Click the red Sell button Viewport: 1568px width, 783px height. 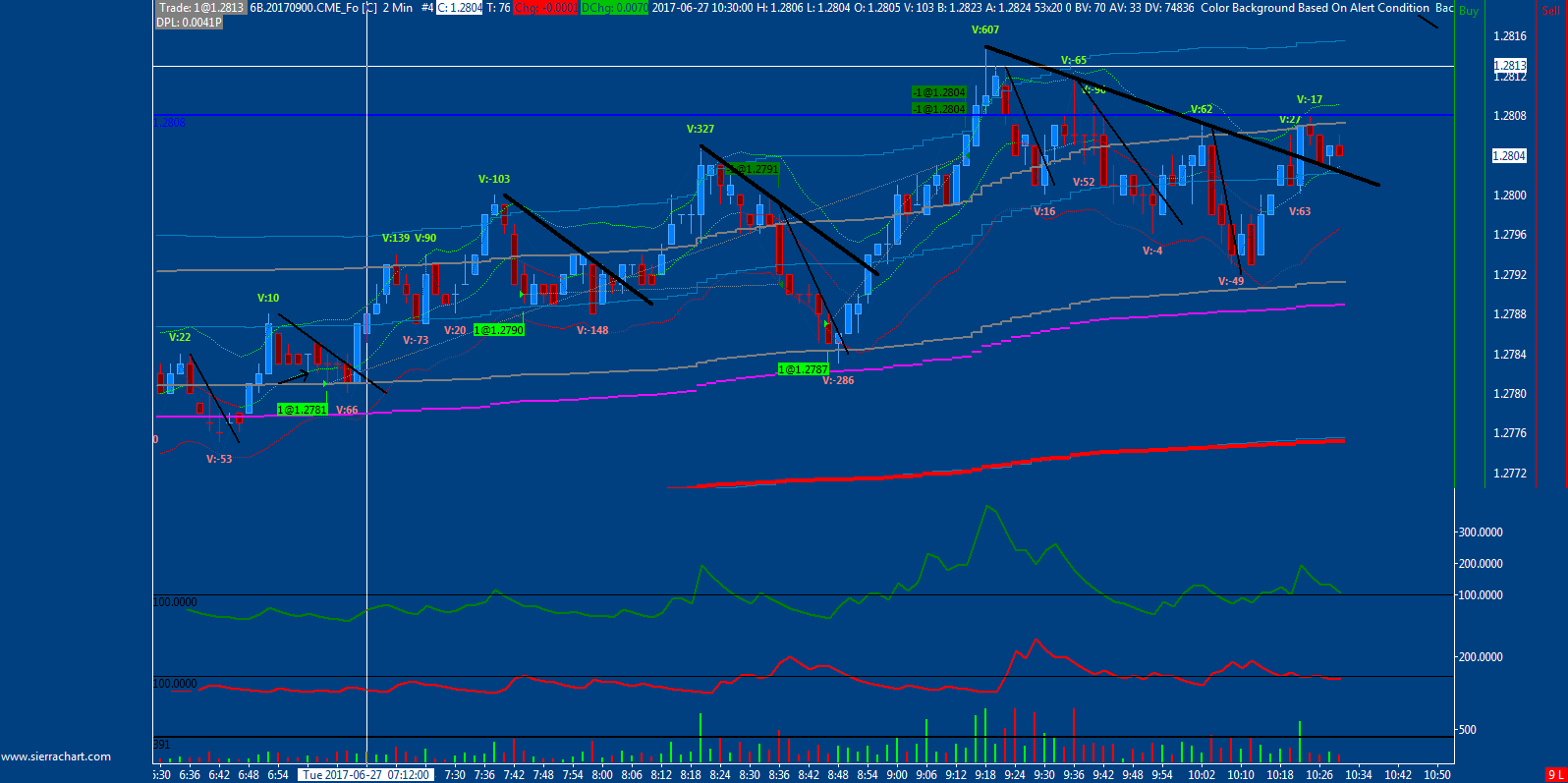[x=1550, y=11]
